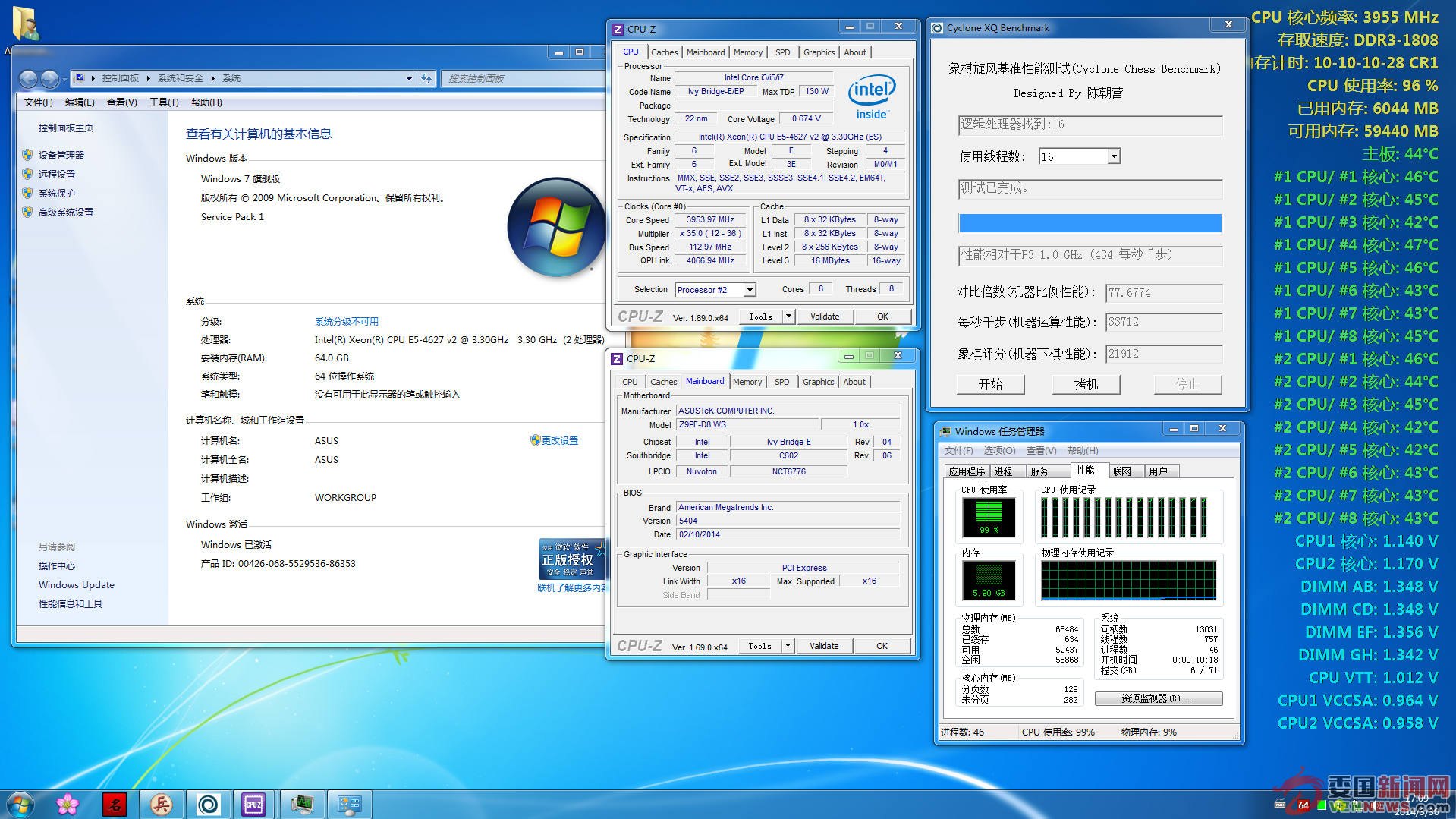
Task: Click the 象棋评分 21912 result field
Action: pos(1163,354)
